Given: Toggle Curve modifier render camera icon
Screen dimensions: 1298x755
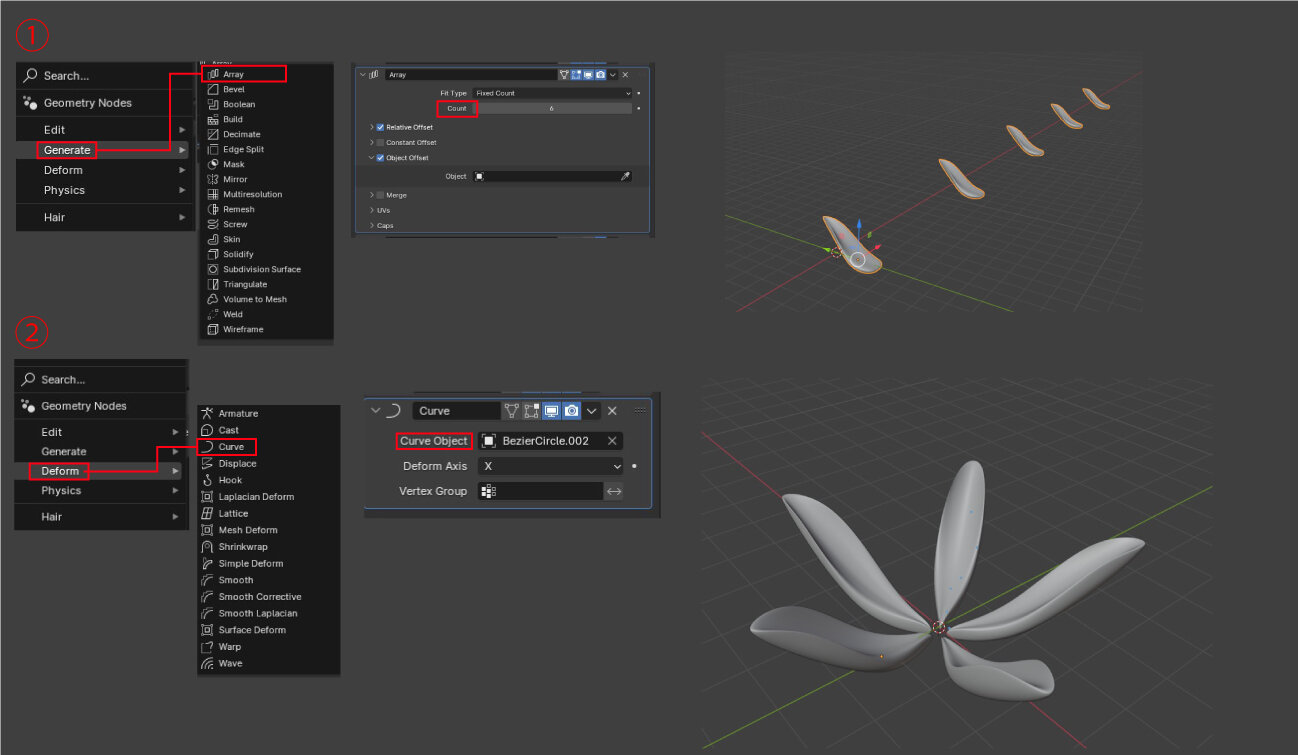Looking at the screenshot, I should point(571,410).
